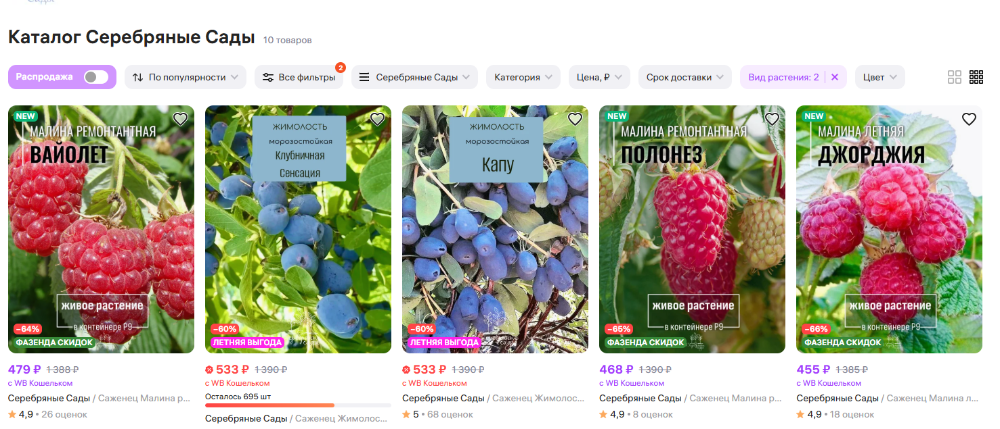
Task: Toggle the Распродажа sale switch
Action: (96, 77)
